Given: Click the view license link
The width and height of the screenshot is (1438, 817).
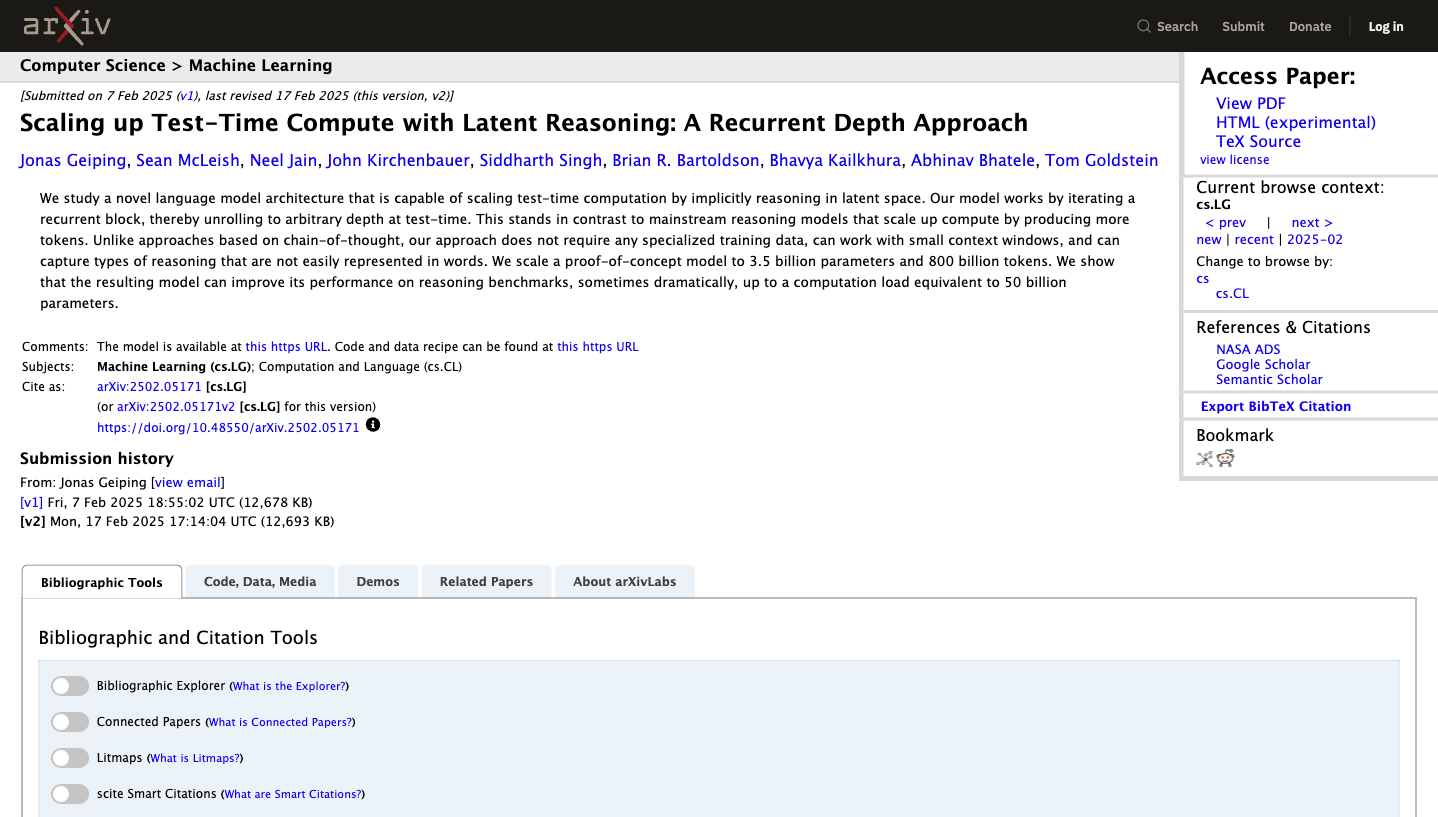Looking at the screenshot, I should 1235,160.
